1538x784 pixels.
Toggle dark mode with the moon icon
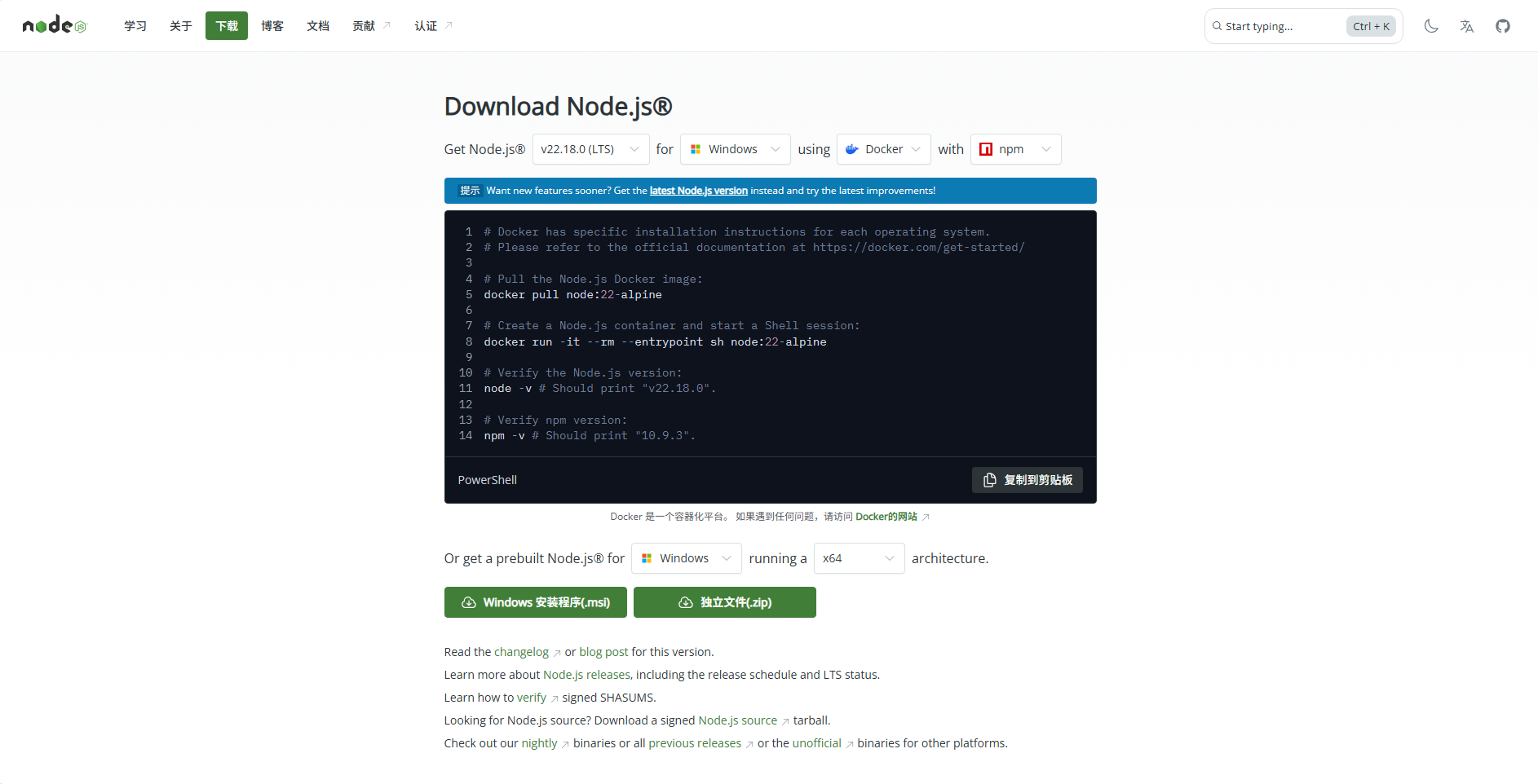click(x=1431, y=25)
